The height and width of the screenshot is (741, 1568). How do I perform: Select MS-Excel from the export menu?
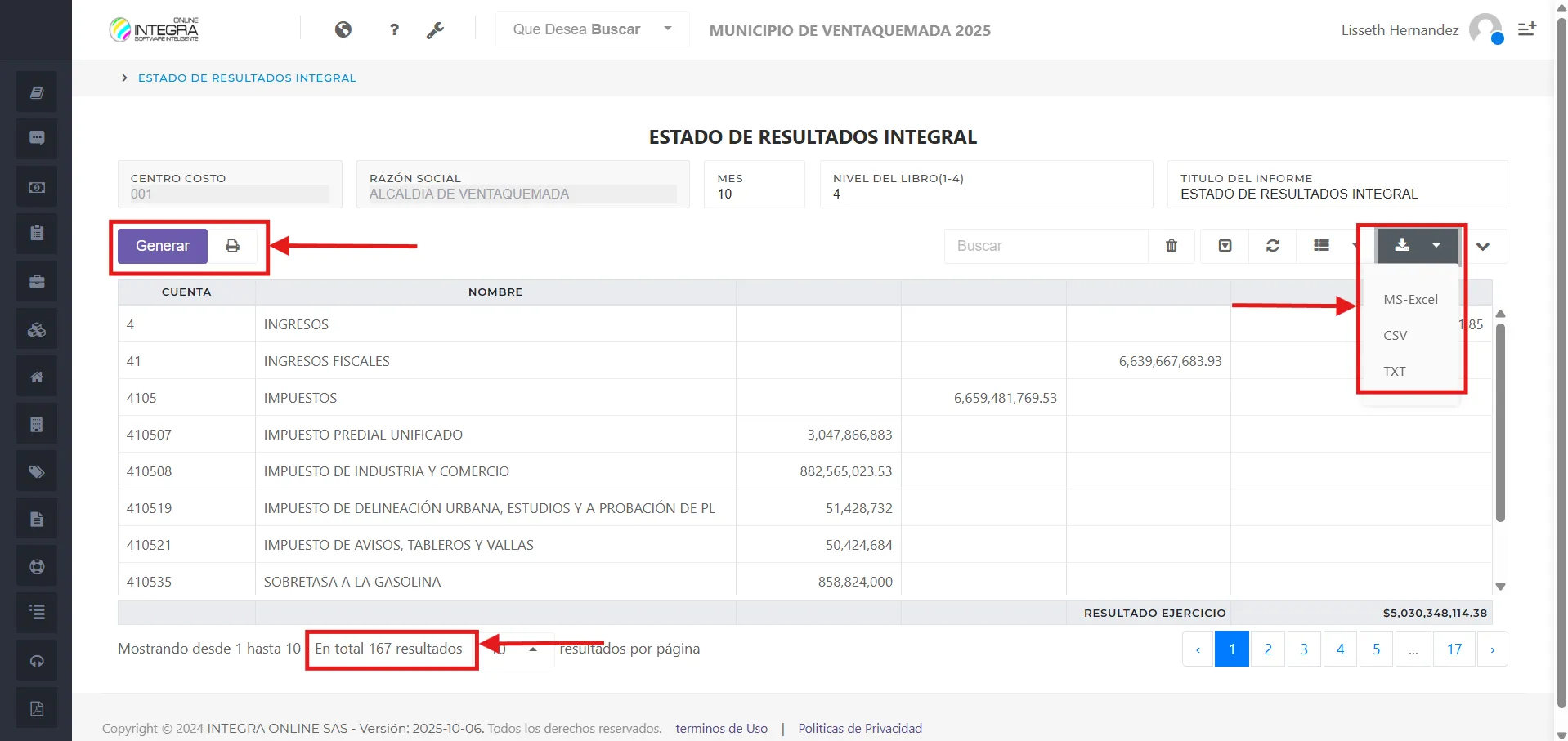pyautogui.click(x=1410, y=299)
